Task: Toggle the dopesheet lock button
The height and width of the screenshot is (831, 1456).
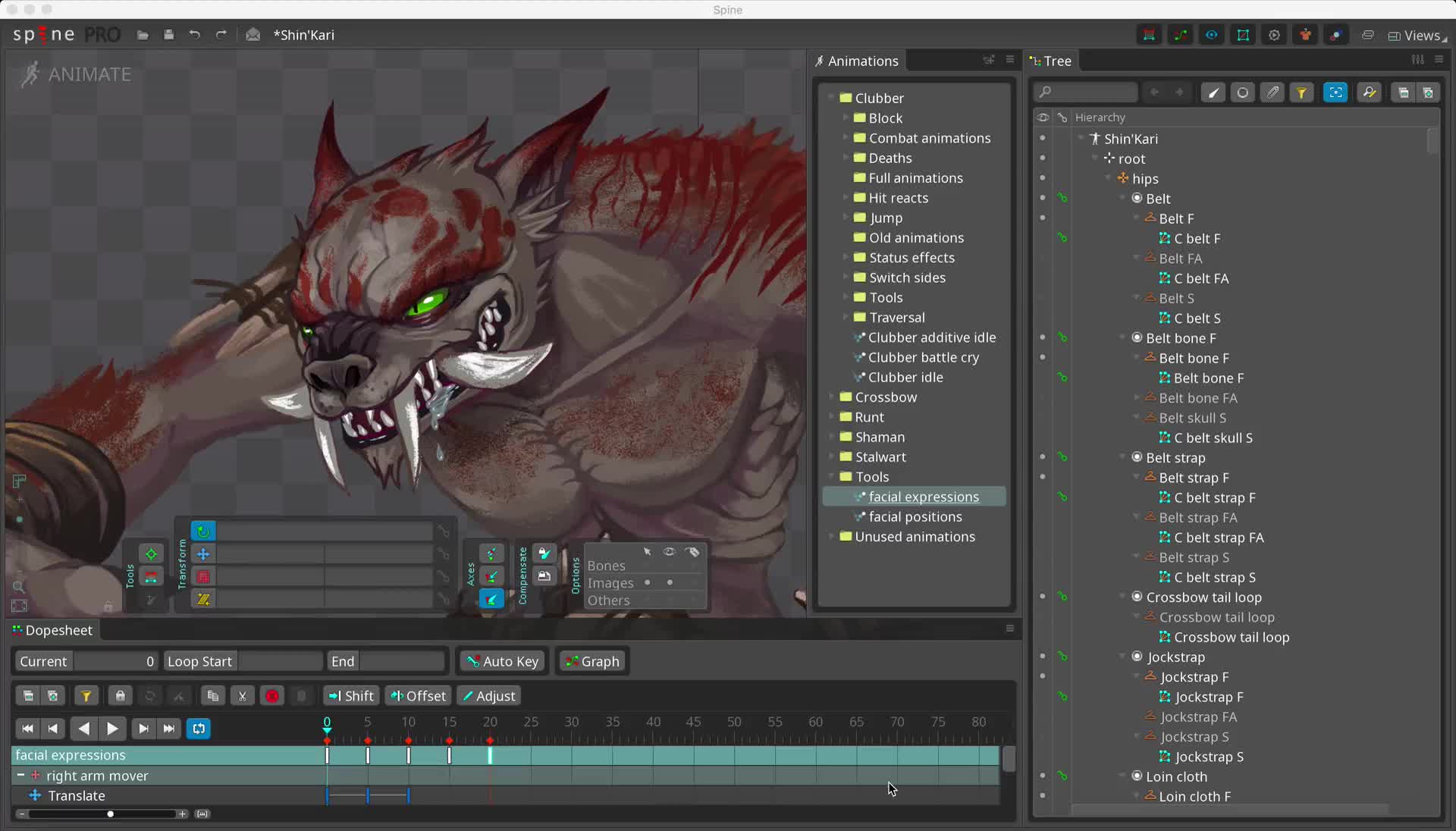Action: coord(120,696)
